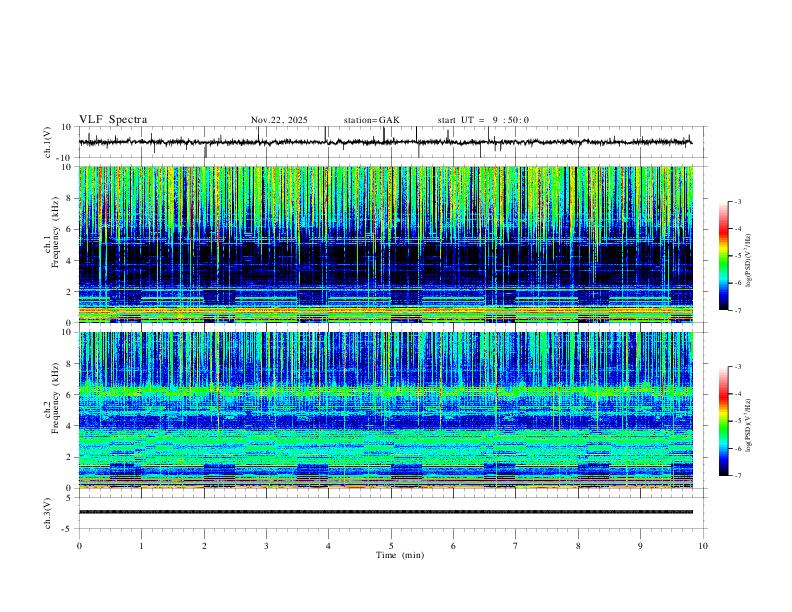The height and width of the screenshot is (612, 792).
Task: Click the ch.1 voltage waveform trace
Action: (x=385, y=142)
